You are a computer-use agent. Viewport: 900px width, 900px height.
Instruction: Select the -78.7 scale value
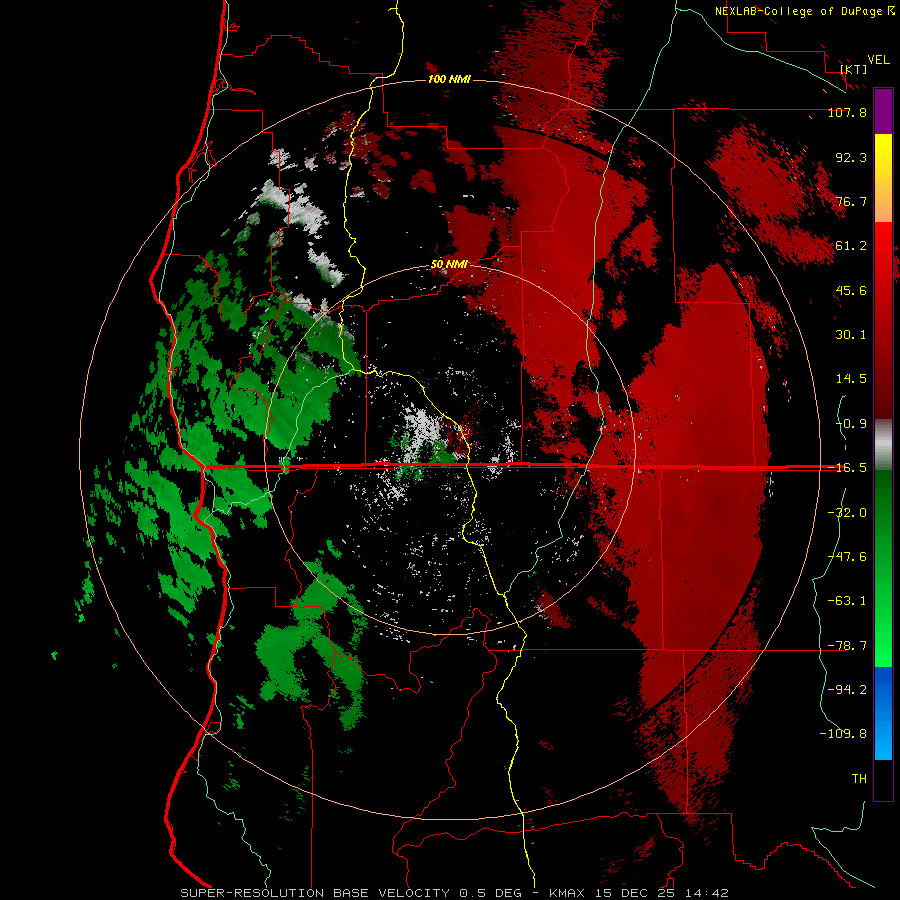(x=847, y=646)
